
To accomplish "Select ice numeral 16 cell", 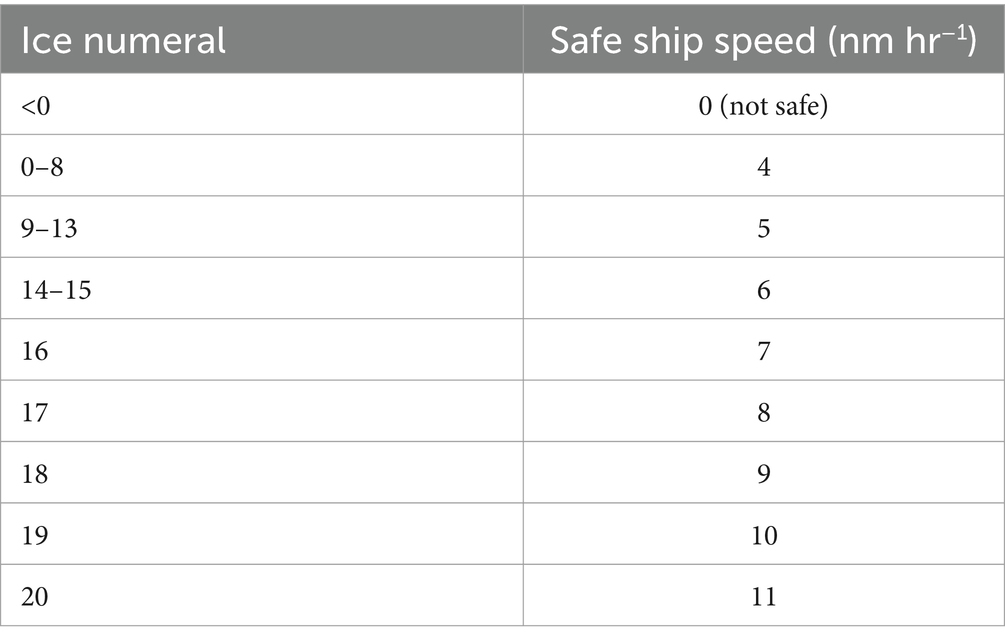I will [x=262, y=350].
